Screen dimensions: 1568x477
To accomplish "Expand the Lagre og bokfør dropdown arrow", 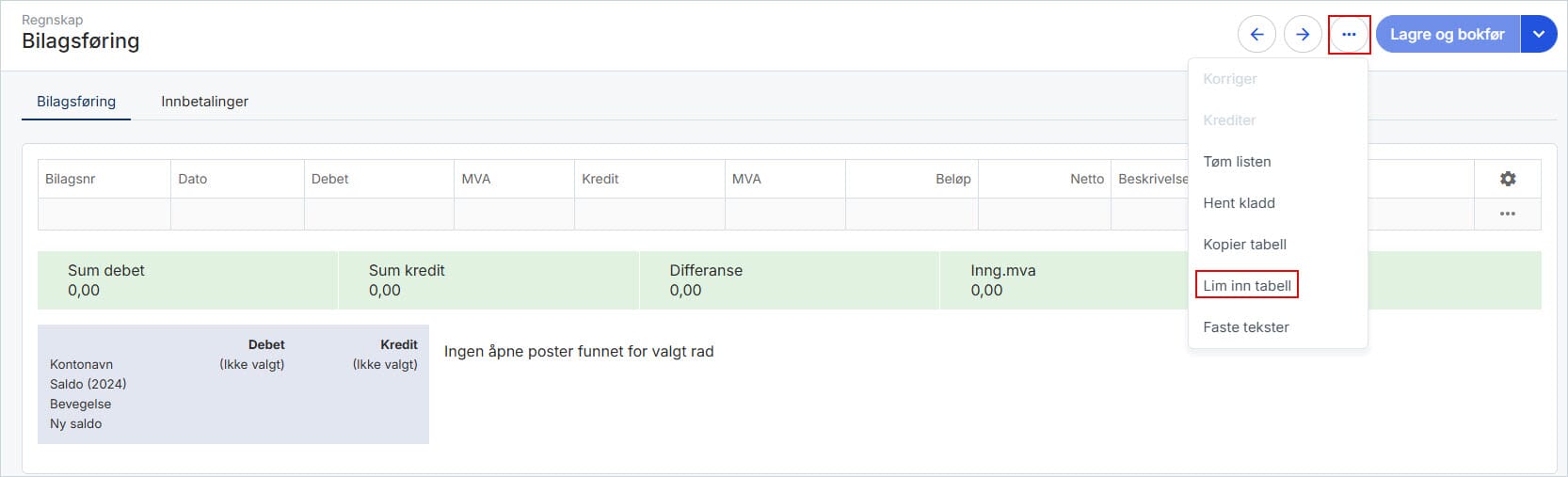I will point(1539,35).
